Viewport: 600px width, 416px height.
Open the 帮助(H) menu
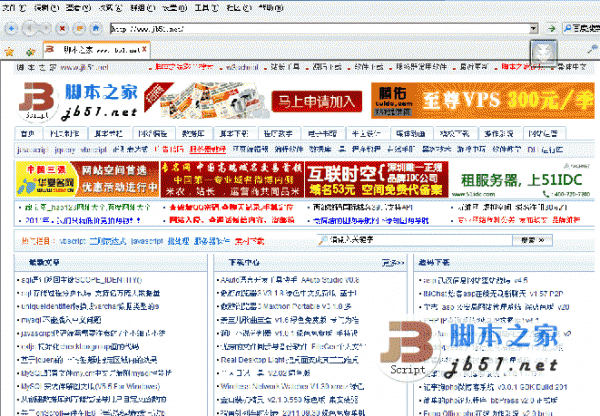click(271, 7)
